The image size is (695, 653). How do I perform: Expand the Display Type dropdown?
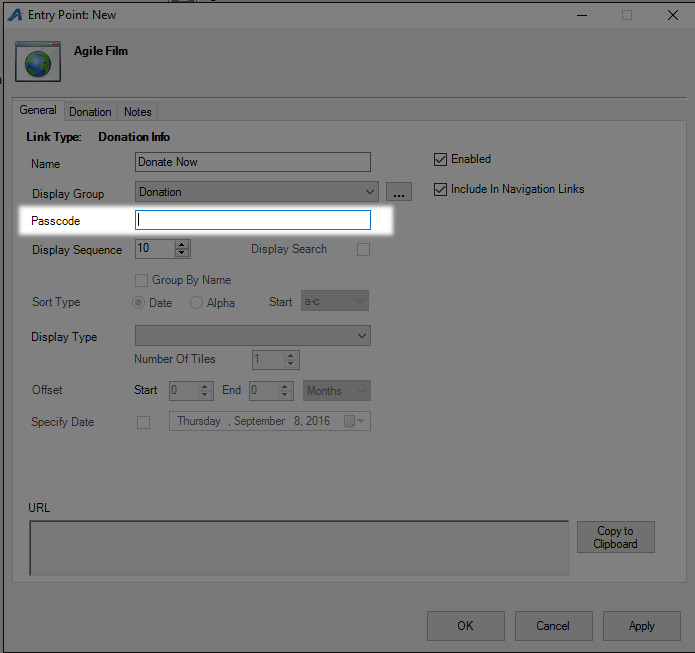tap(253, 336)
